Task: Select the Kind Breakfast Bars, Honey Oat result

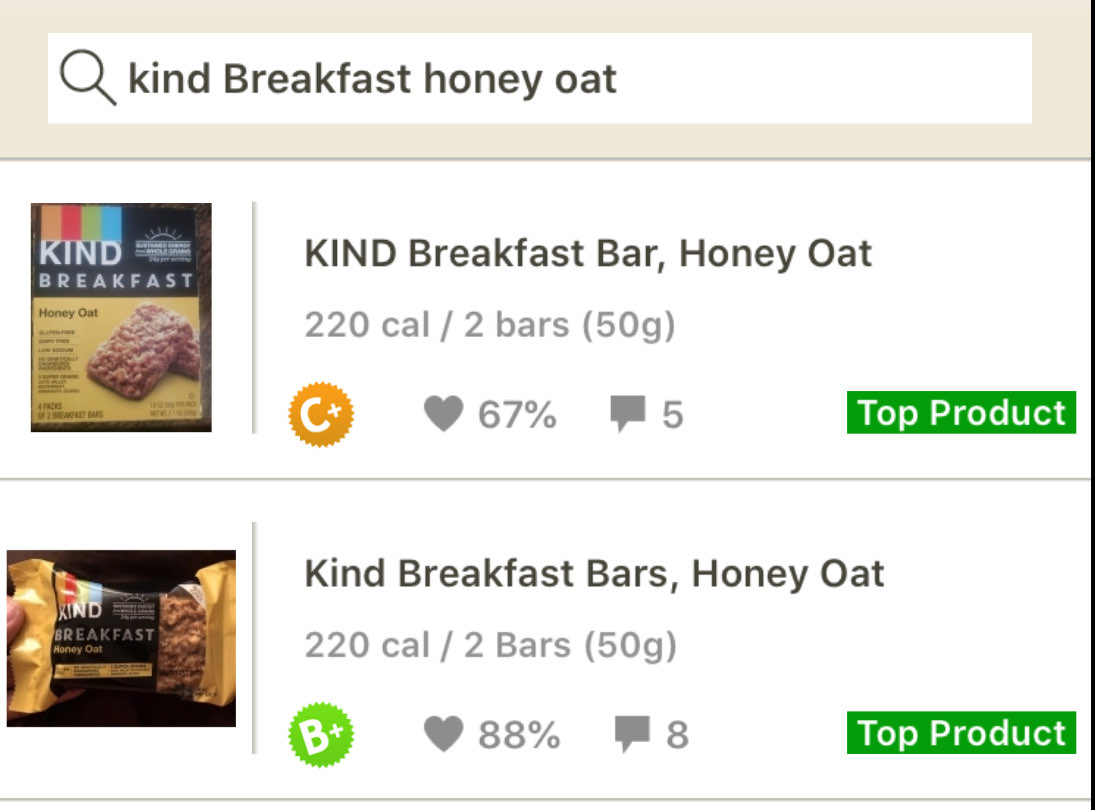Action: (x=593, y=573)
